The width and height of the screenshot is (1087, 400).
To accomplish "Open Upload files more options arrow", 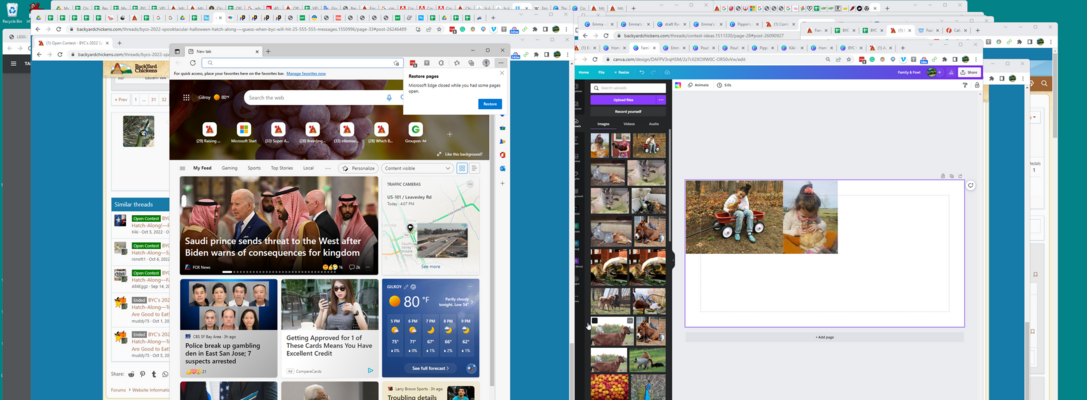I will click(661, 100).
